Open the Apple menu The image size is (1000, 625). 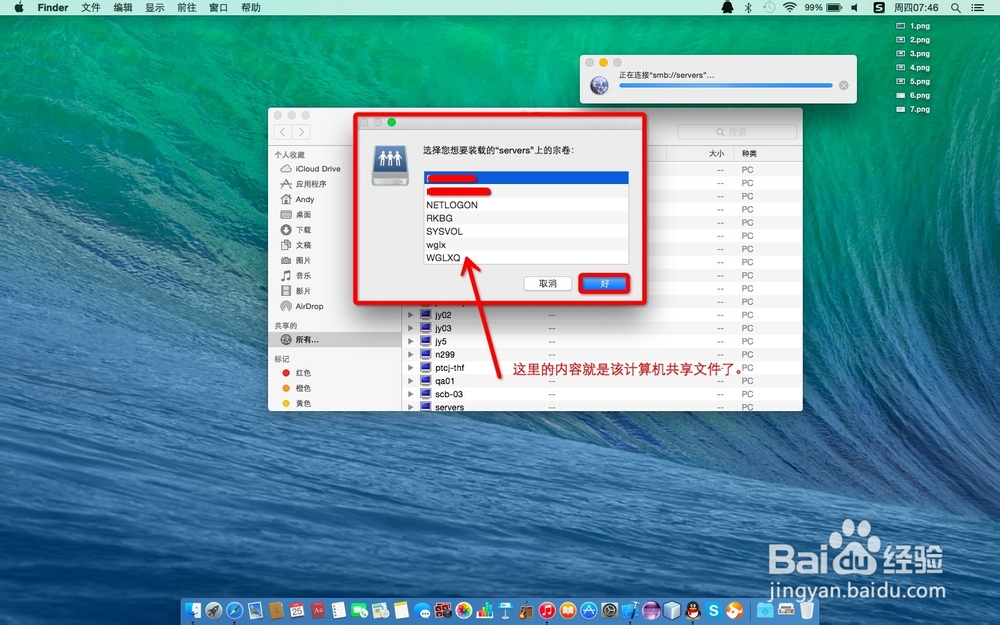pyautogui.click(x=18, y=8)
